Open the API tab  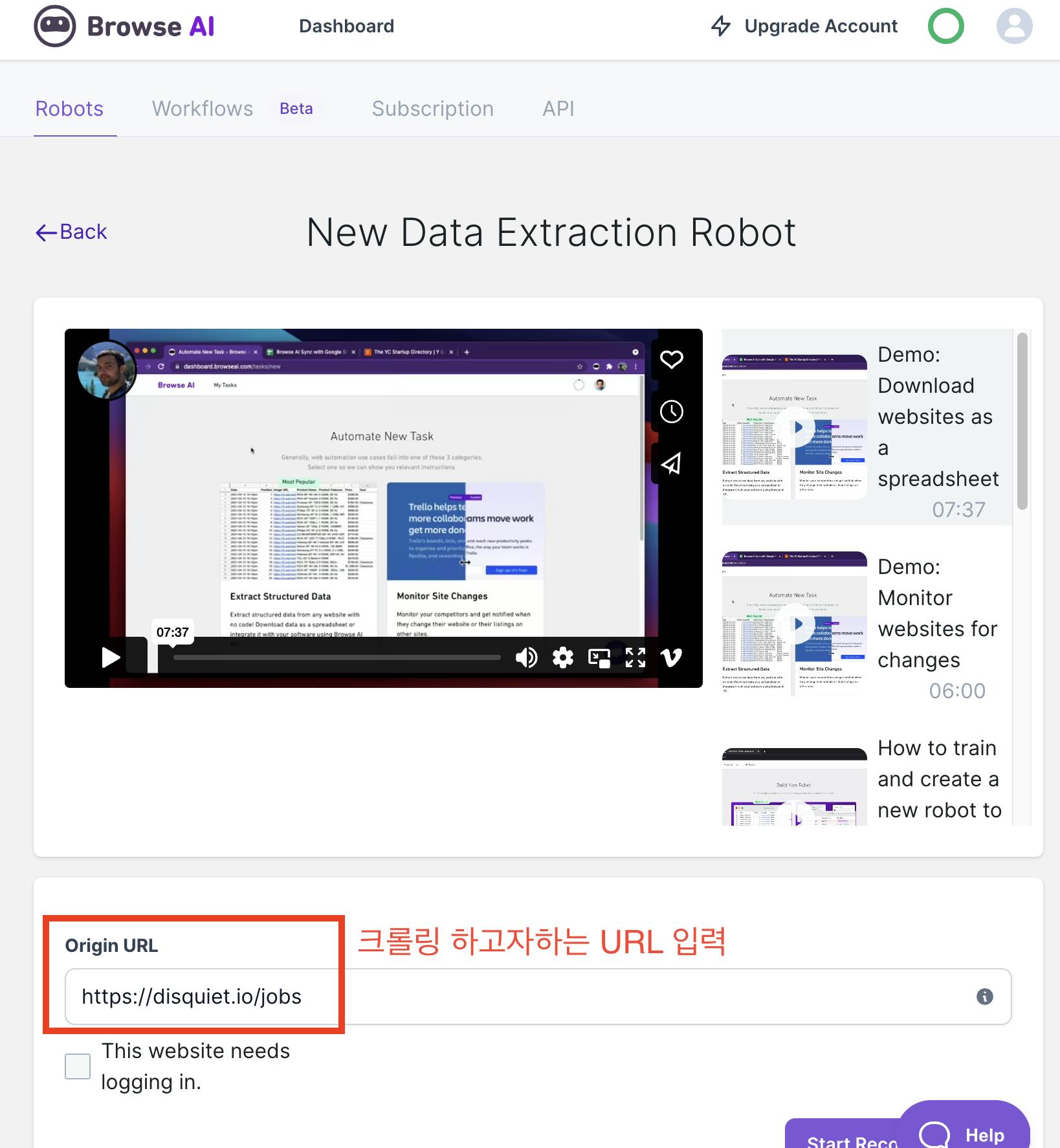[558, 109]
